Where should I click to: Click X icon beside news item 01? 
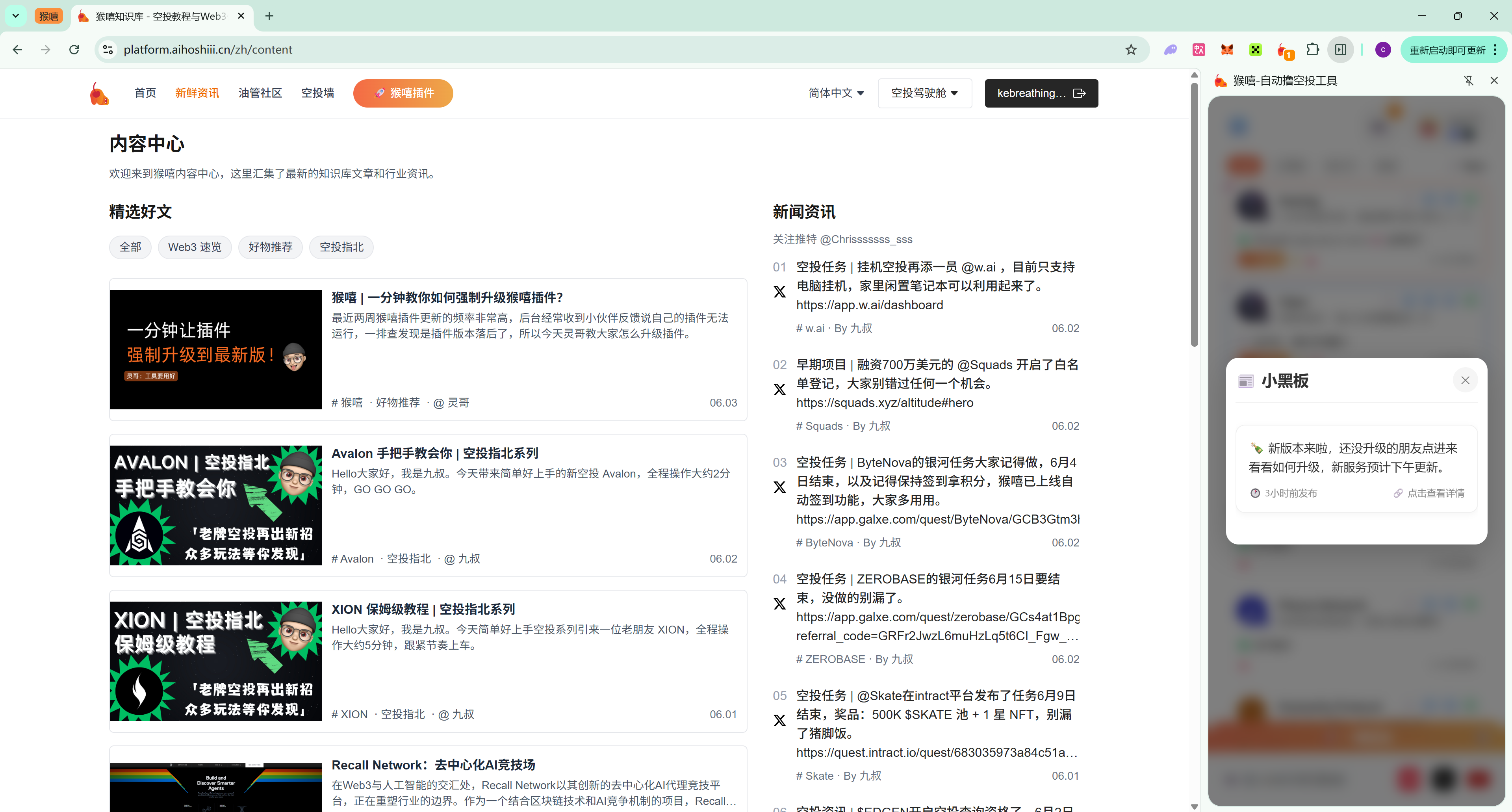[779, 292]
